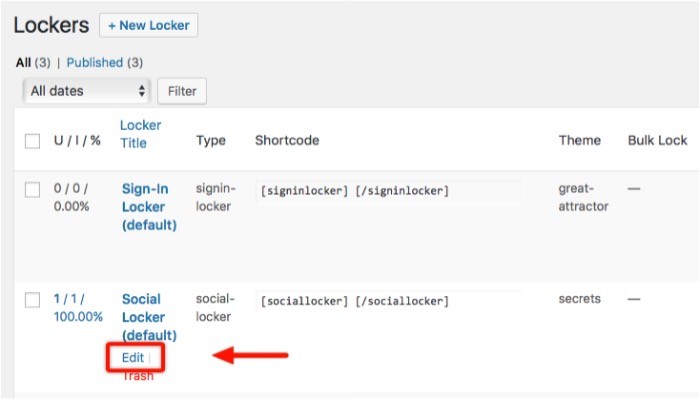
Task: Click Edit under Social Locker
Action: (x=133, y=357)
